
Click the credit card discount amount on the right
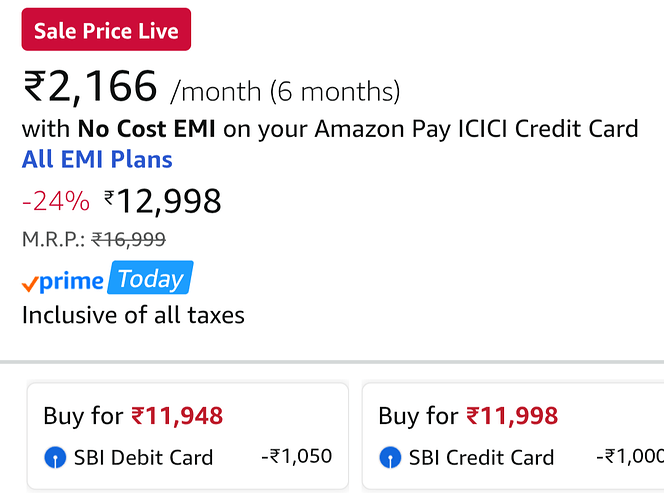(630, 457)
